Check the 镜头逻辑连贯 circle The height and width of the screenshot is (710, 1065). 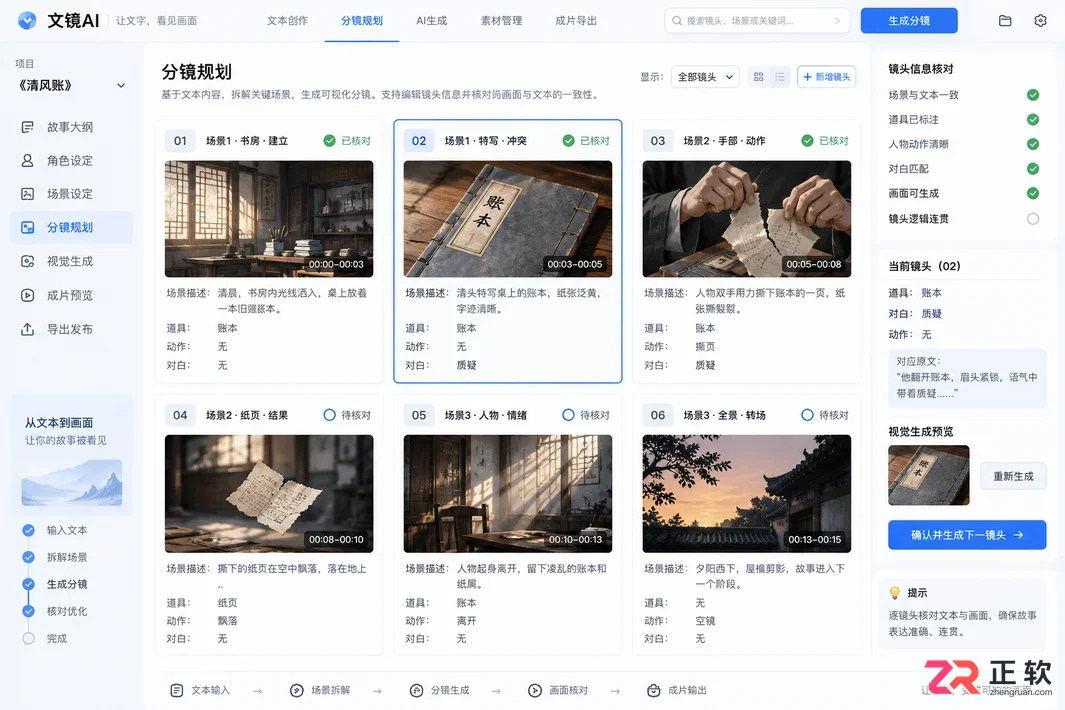(1032, 219)
